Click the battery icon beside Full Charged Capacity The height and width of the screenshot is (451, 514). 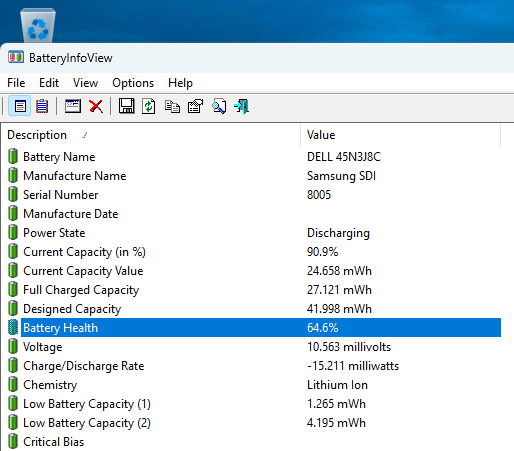(x=13, y=289)
